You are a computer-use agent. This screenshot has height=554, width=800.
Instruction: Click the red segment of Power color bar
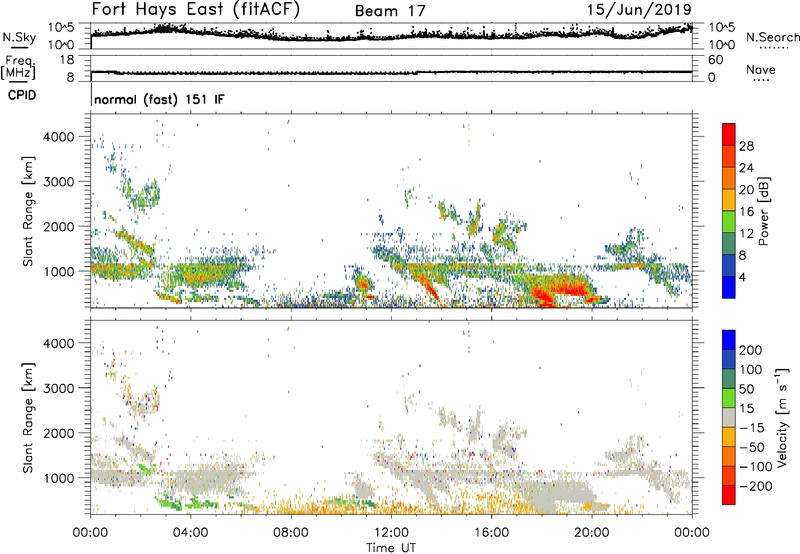729,132
